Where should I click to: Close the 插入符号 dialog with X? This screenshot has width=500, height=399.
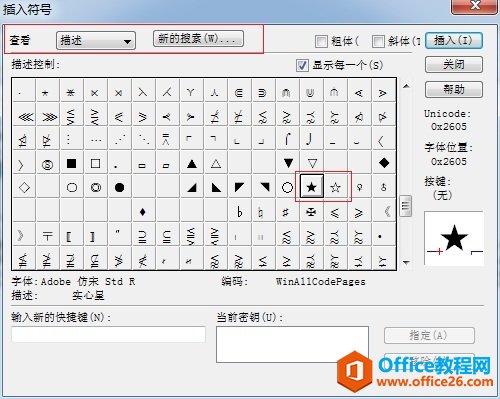tap(474, 6)
